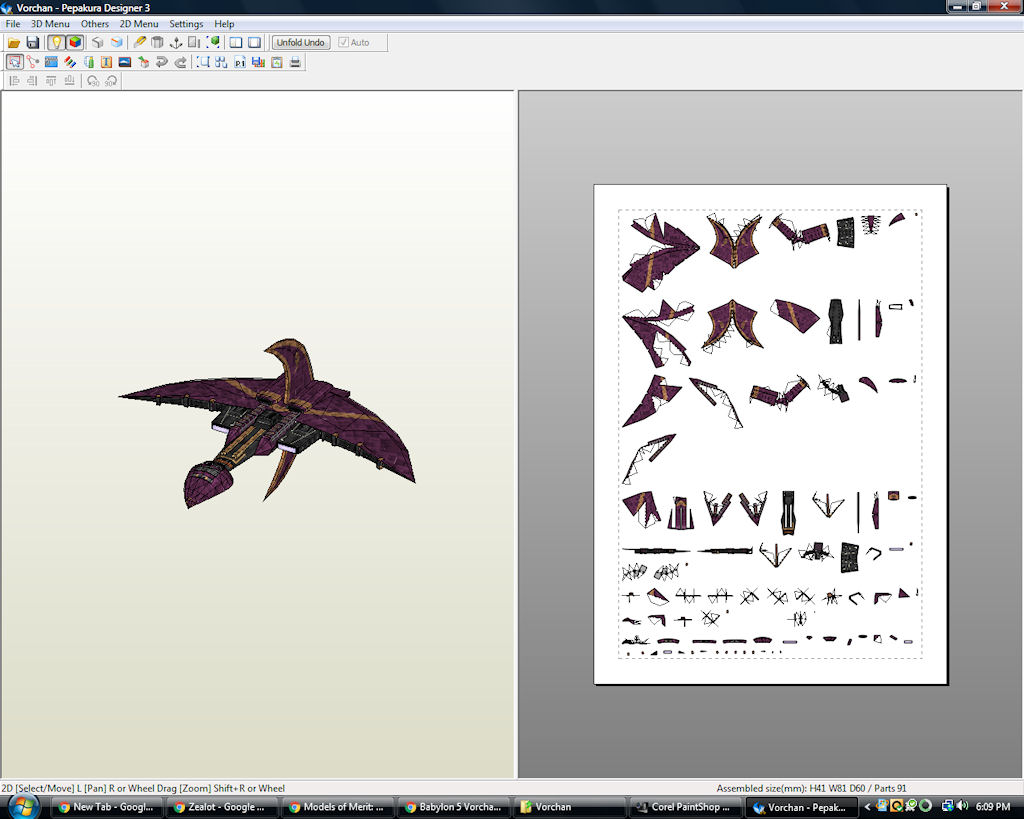This screenshot has height=819, width=1024.
Task: Click the volume speaker tray icon
Action: pyautogui.click(x=962, y=807)
